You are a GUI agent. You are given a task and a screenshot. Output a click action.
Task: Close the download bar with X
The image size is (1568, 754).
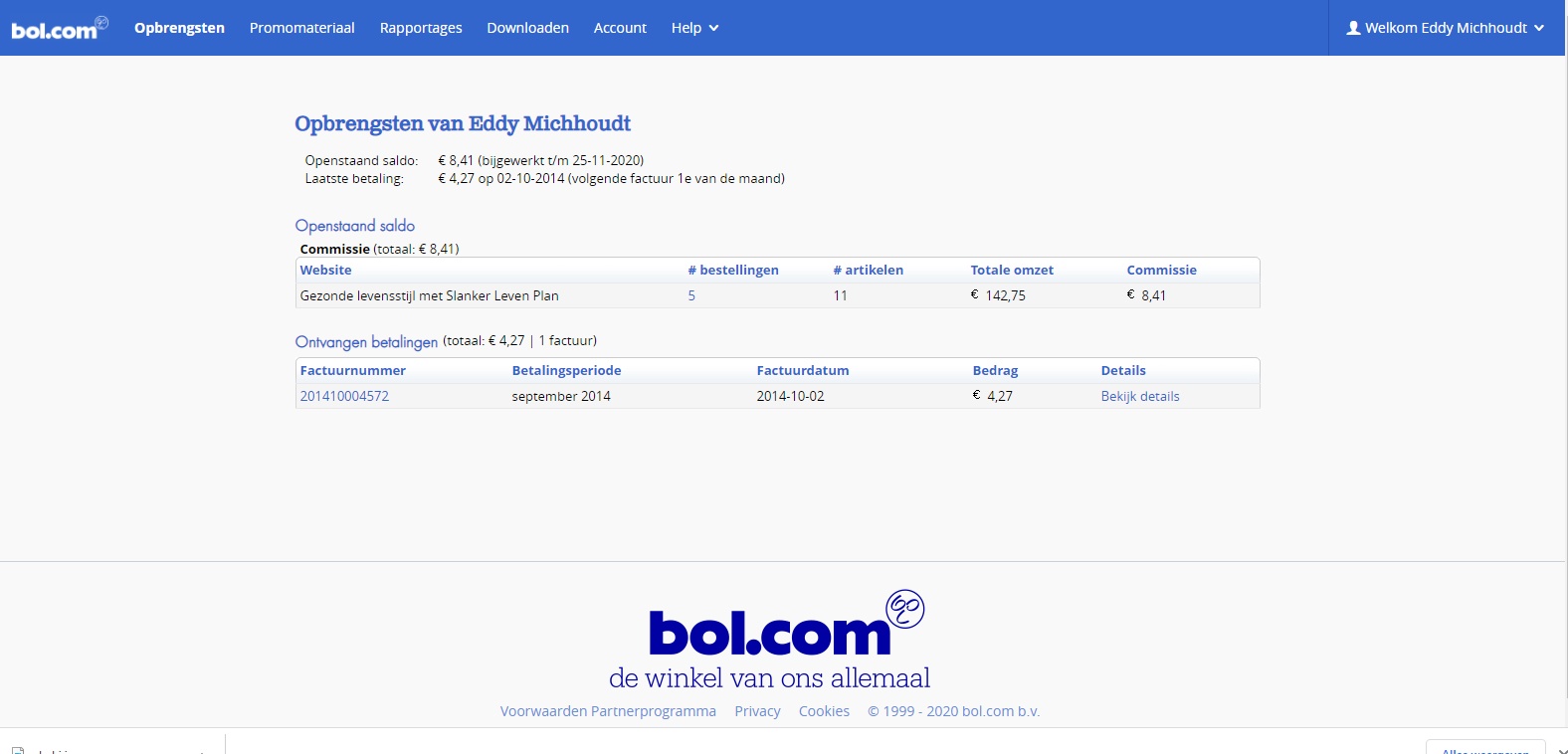[x=1562, y=751]
